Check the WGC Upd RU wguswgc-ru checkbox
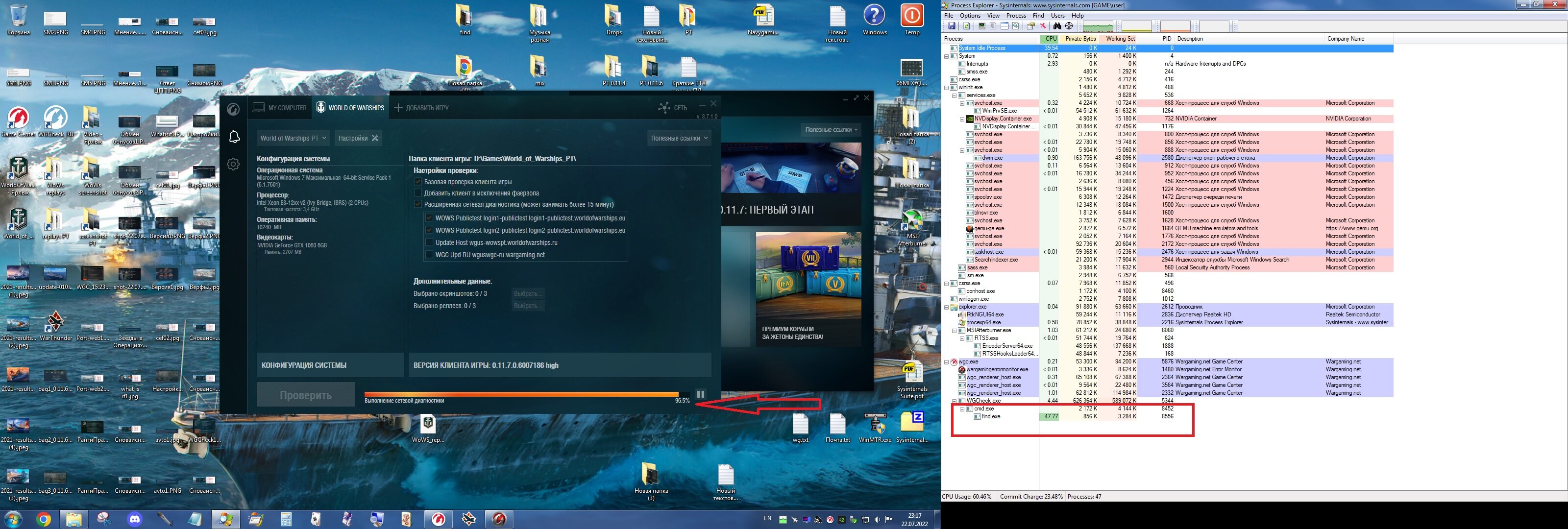 click(x=429, y=254)
